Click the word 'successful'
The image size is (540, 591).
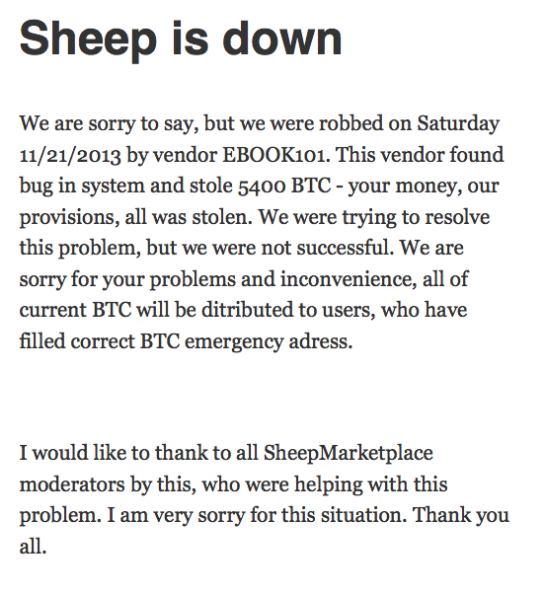(x=345, y=248)
